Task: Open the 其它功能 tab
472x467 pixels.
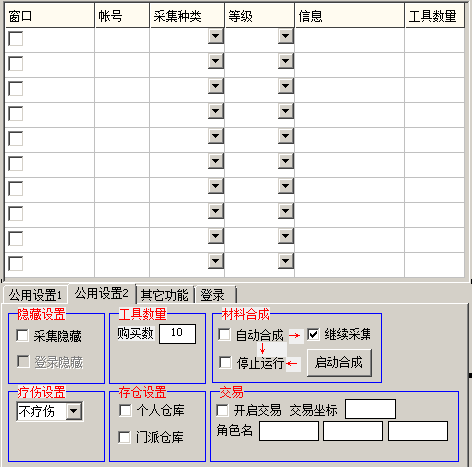Action: (164, 295)
